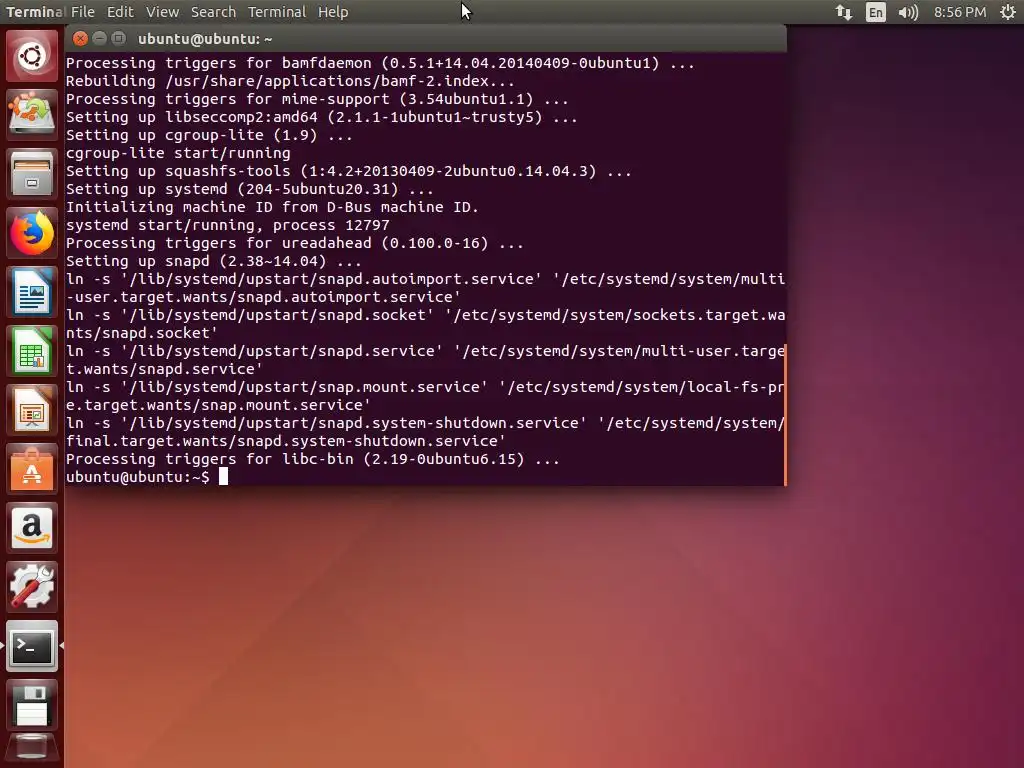Click 'Rebuilding /usr/share/applications/bamf-2.index' line

290,81
